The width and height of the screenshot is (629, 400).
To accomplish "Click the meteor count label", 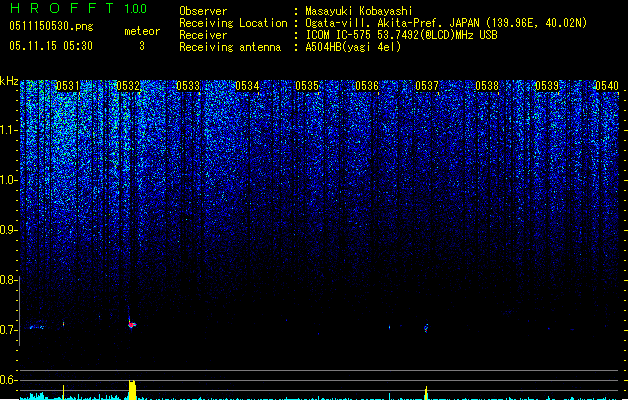I will pyautogui.click(x=142, y=31).
